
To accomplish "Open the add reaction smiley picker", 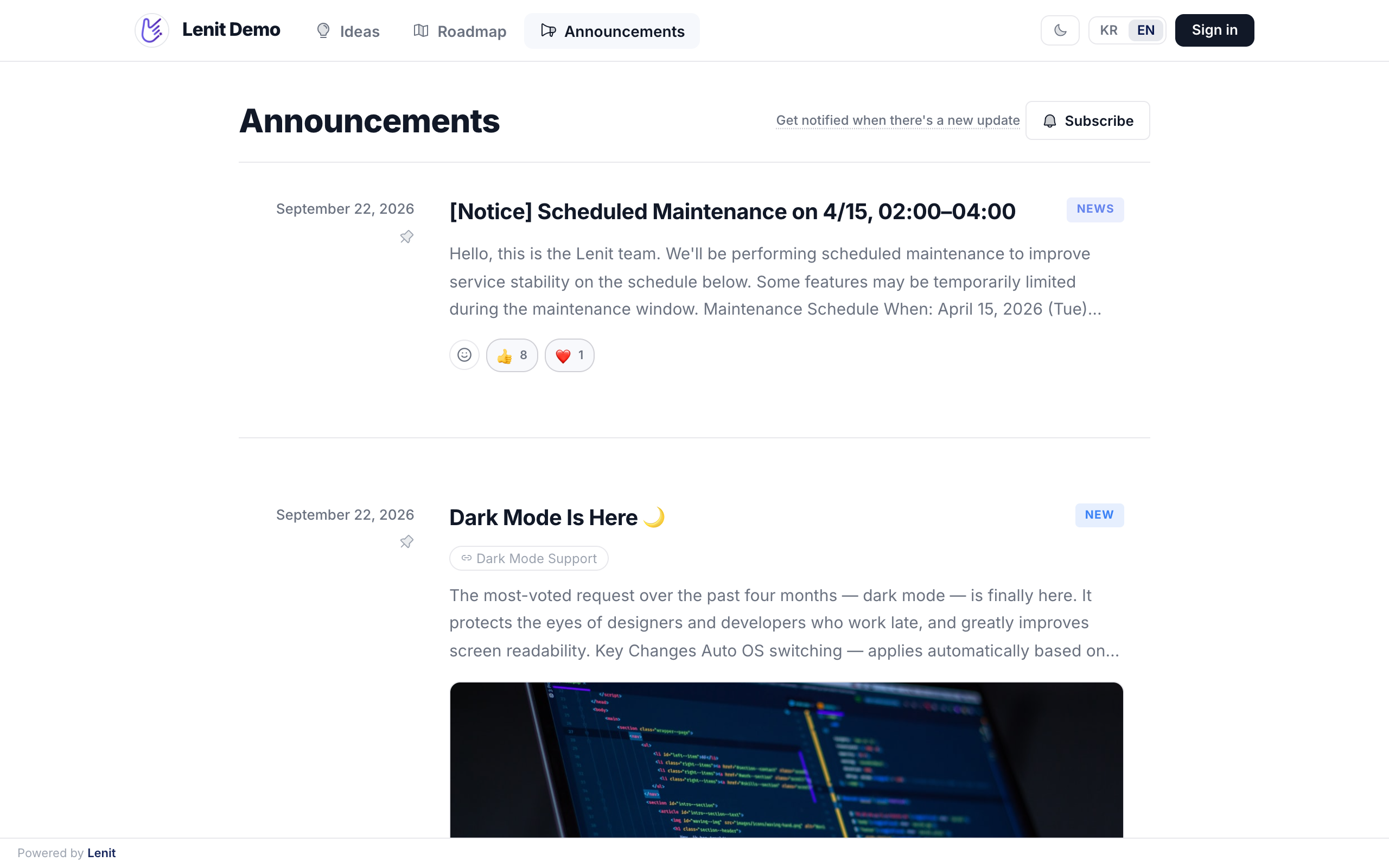I will tap(464, 355).
